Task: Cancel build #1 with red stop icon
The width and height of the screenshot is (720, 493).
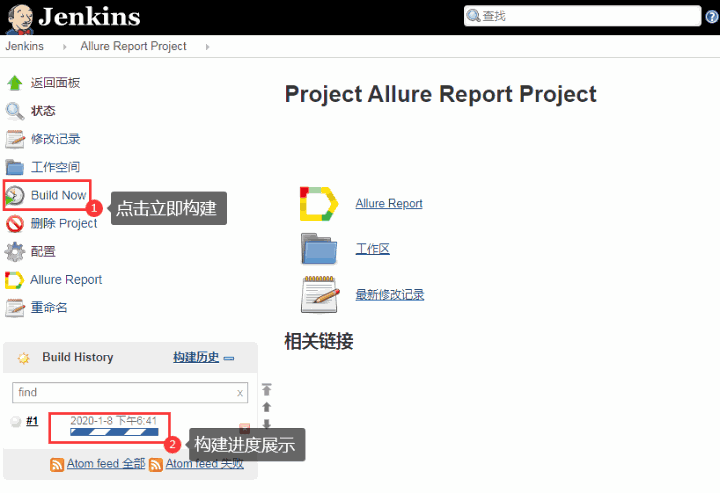Action: (245, 428)
